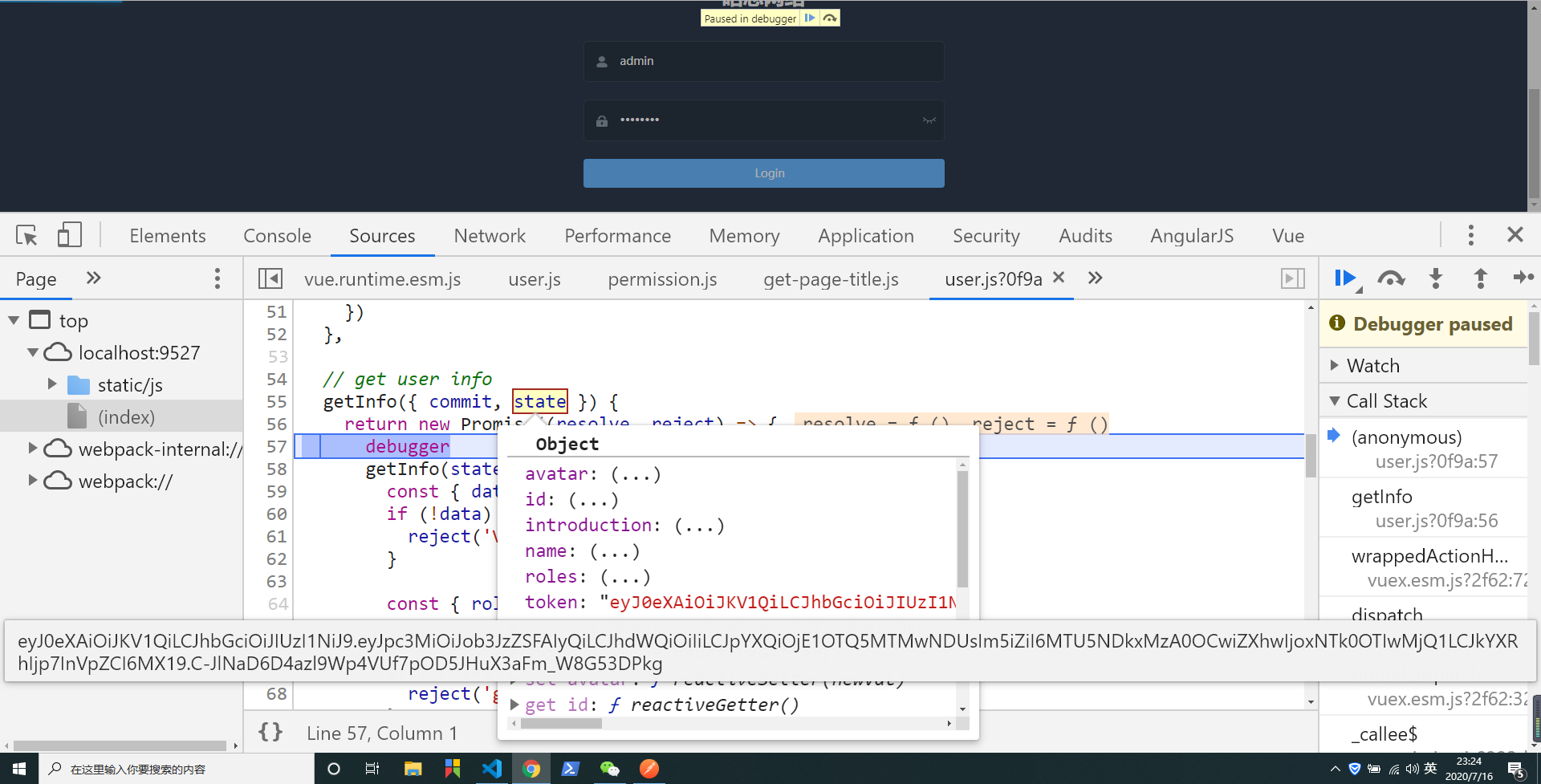Open the navigator pane three-dot menu
1541x784 pixels.
(x=217, y=278)
